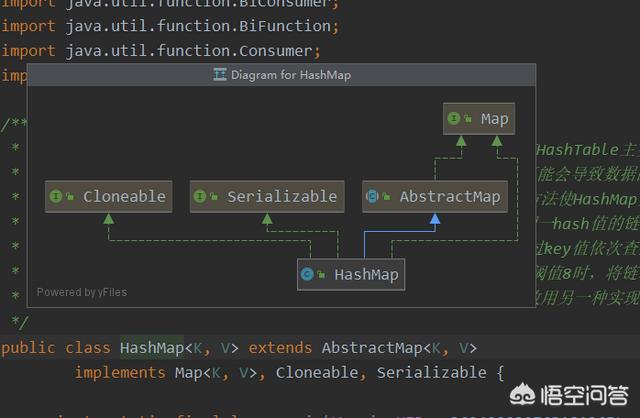Select the HashMap node label in diagram
This screenshot has width=640, height=418.
pyautogui.click(x=365, y=274)
